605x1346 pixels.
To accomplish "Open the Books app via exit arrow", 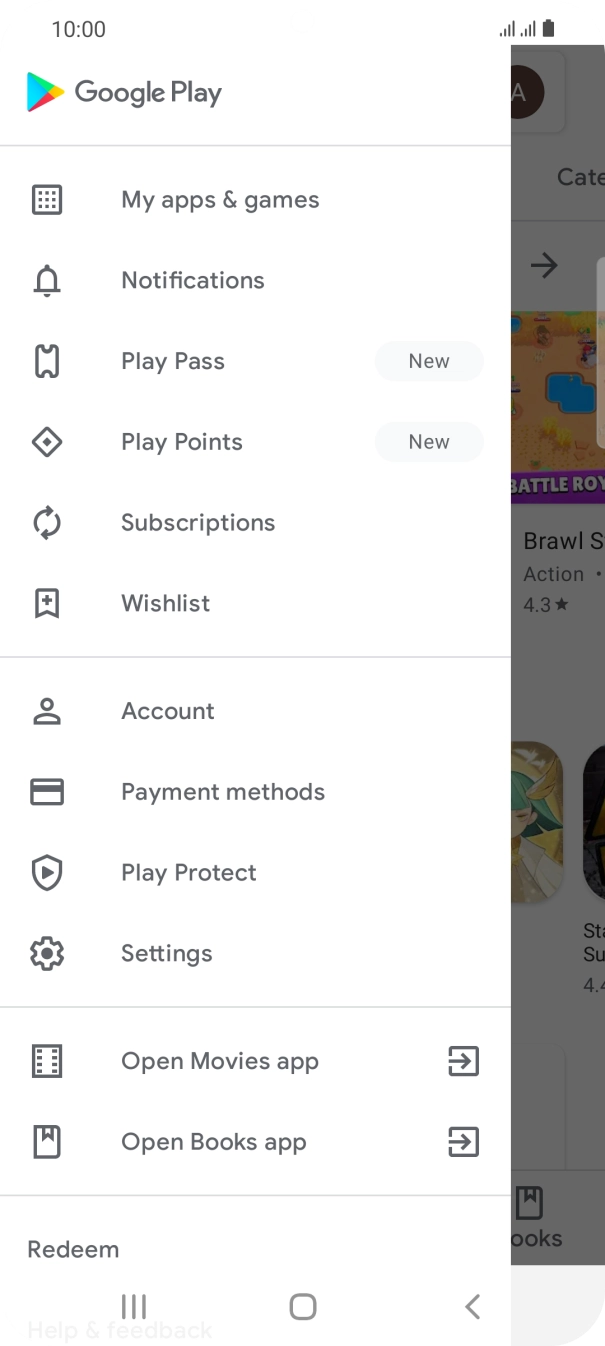I will pos(463,1142).
